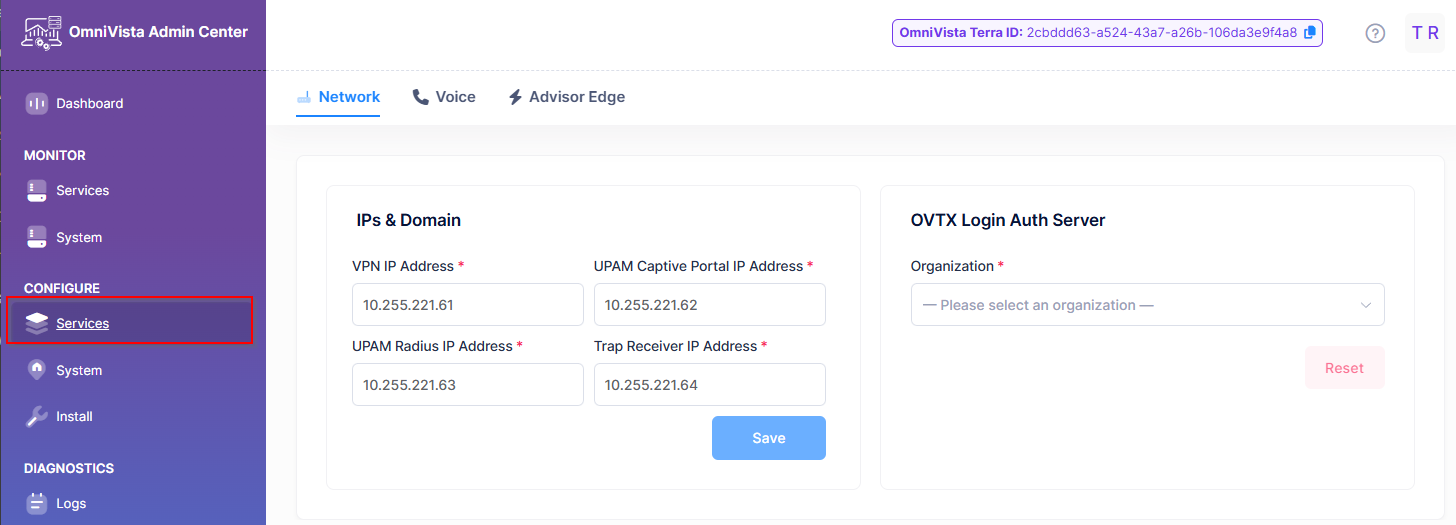Open Services under CONFIGURE
Image resolution: width=1456 pixels, height=525 pixels.
[x=130, y=323]
